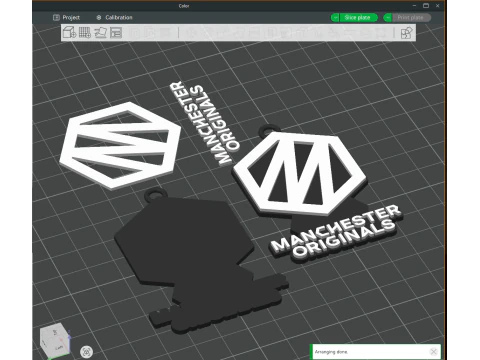Click the Arrange all objects icon
Viewport: 480px width, 360px height.
pos(116,33)
